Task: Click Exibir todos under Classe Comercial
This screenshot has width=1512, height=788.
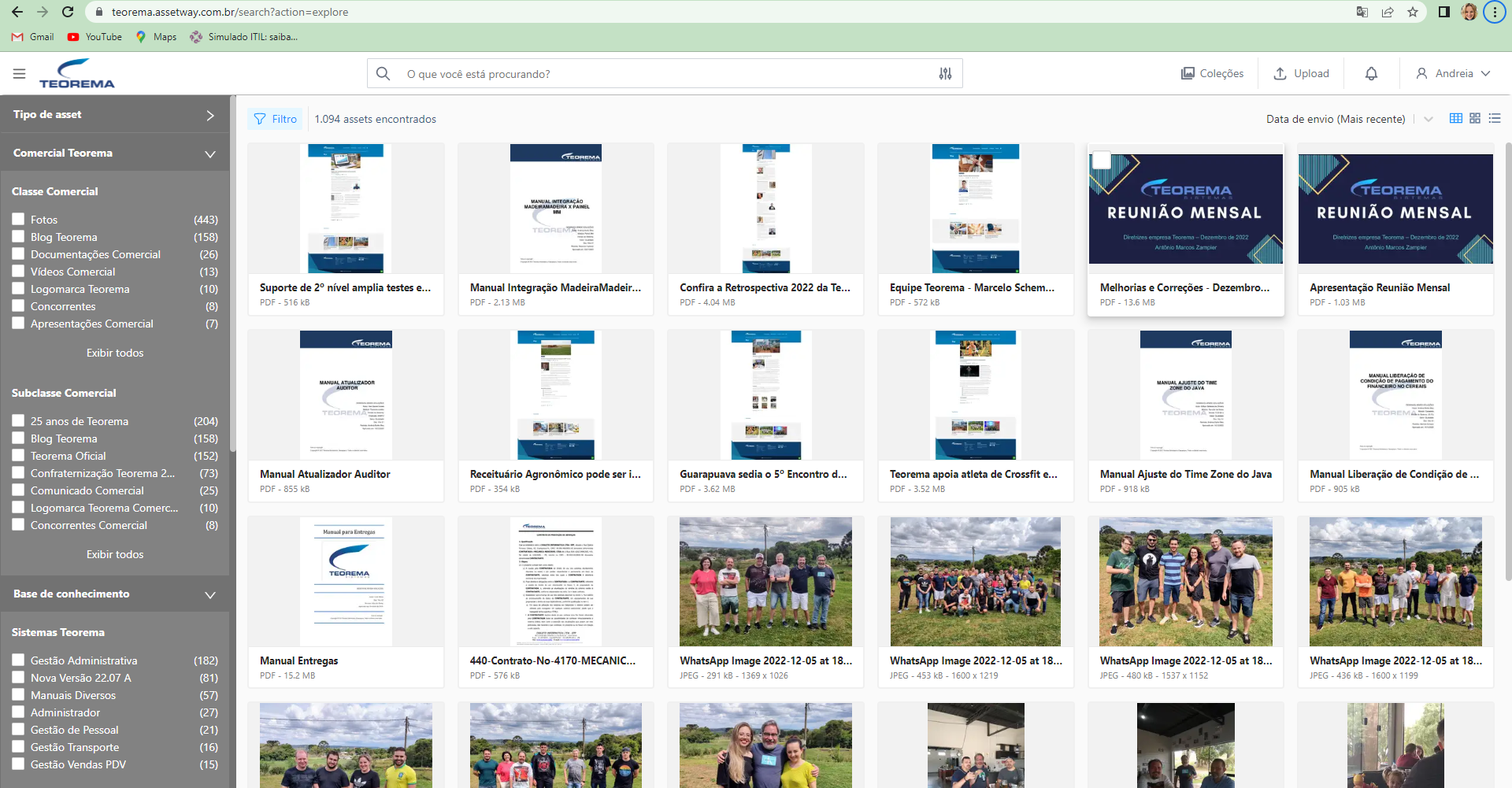Action: click(x=115, y=353)
